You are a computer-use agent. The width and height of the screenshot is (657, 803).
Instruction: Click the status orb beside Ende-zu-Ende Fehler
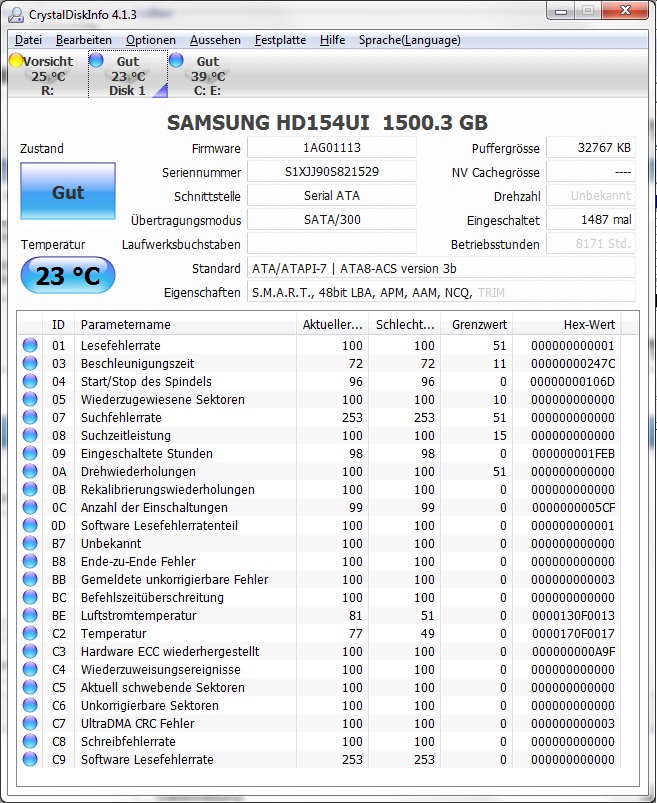tap(30, 561)
